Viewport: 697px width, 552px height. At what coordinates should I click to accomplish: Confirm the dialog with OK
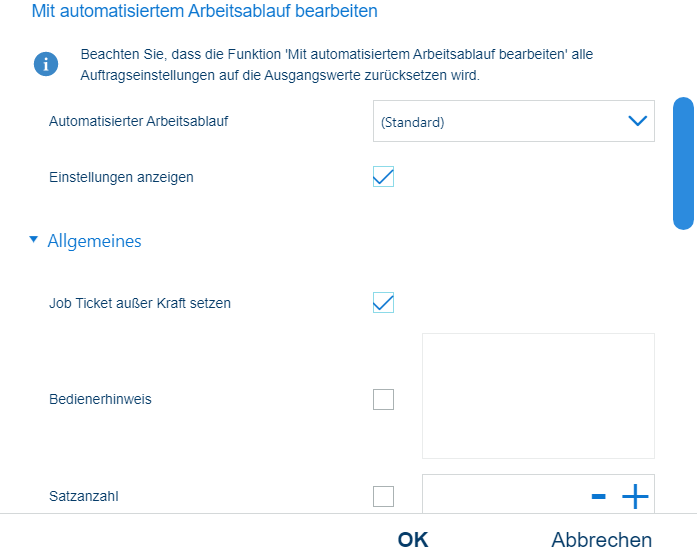(x=413, y=540)
